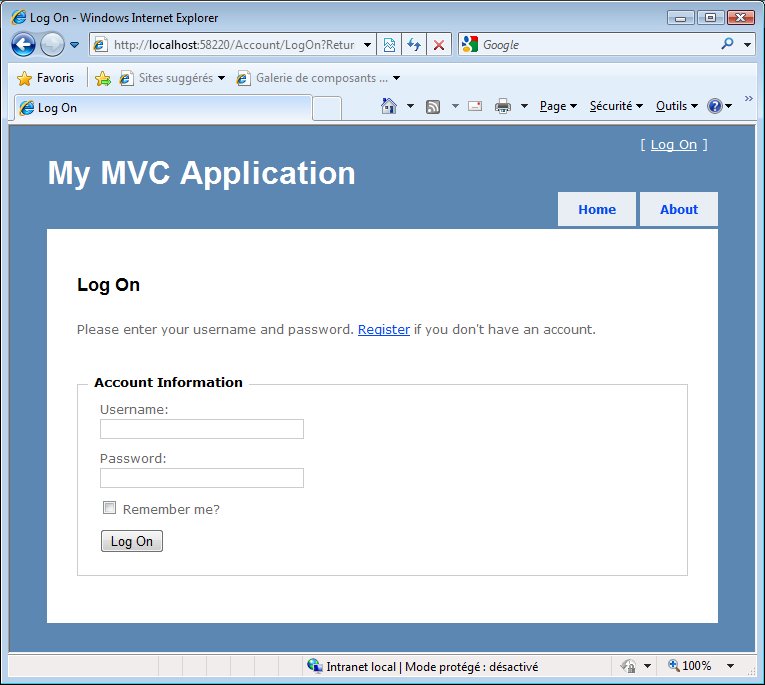Click the RSS feeds icon
Viewport: 765px width, 685px height.
(x=433, y=106)
